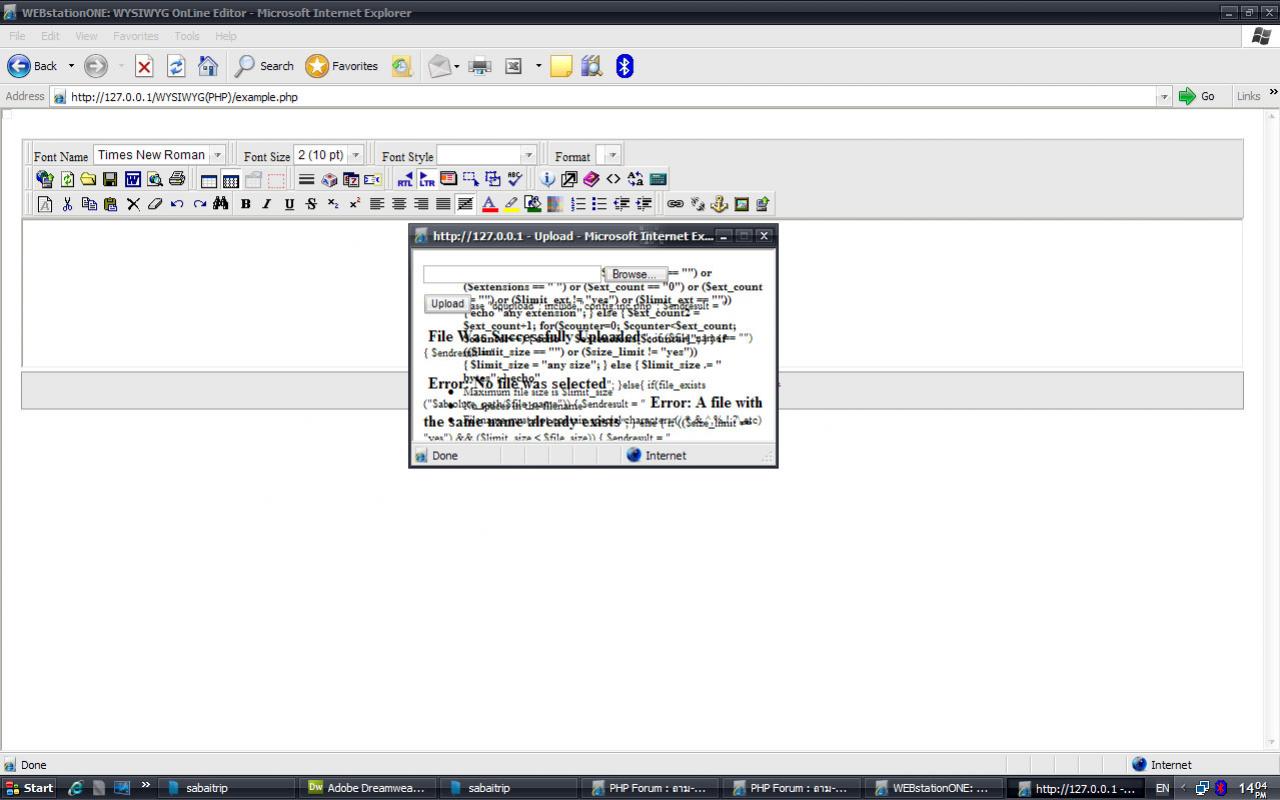Open the Back button history dropdown
Viewport: 1280px width, 800px height.
point(71,66)
